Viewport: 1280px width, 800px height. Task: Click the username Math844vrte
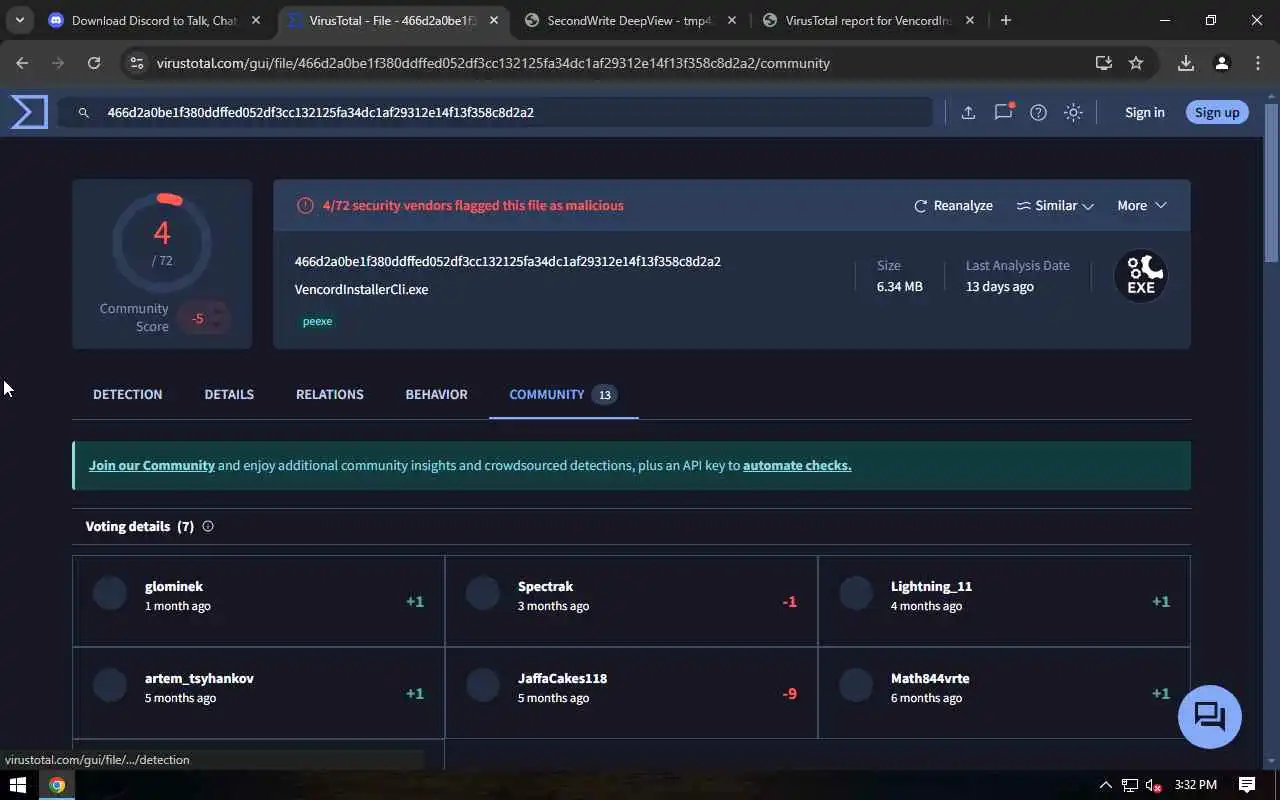click(x=930, y=678)
